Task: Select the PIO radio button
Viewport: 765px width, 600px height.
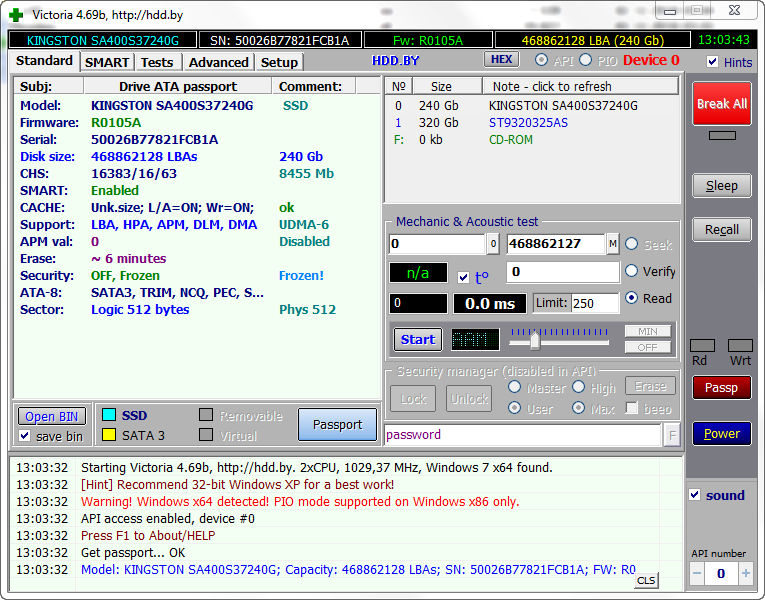Action: coord(585,60)
